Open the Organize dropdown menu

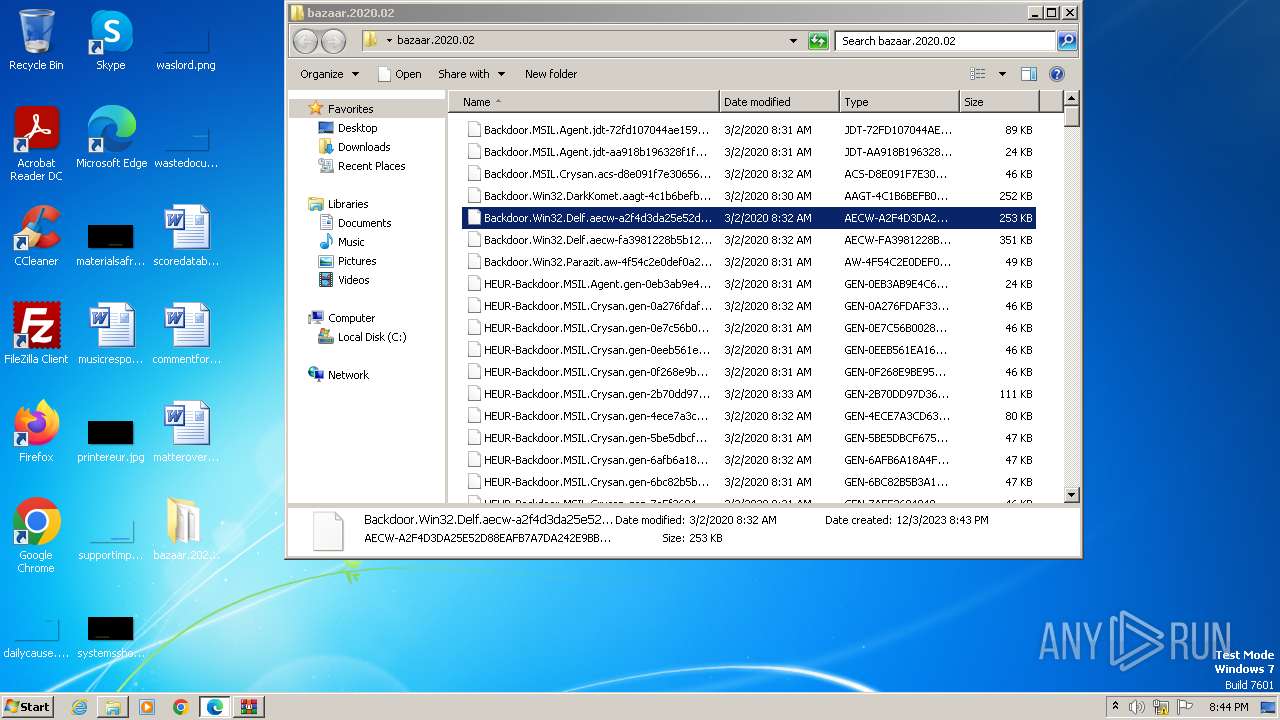click(329, 74)
